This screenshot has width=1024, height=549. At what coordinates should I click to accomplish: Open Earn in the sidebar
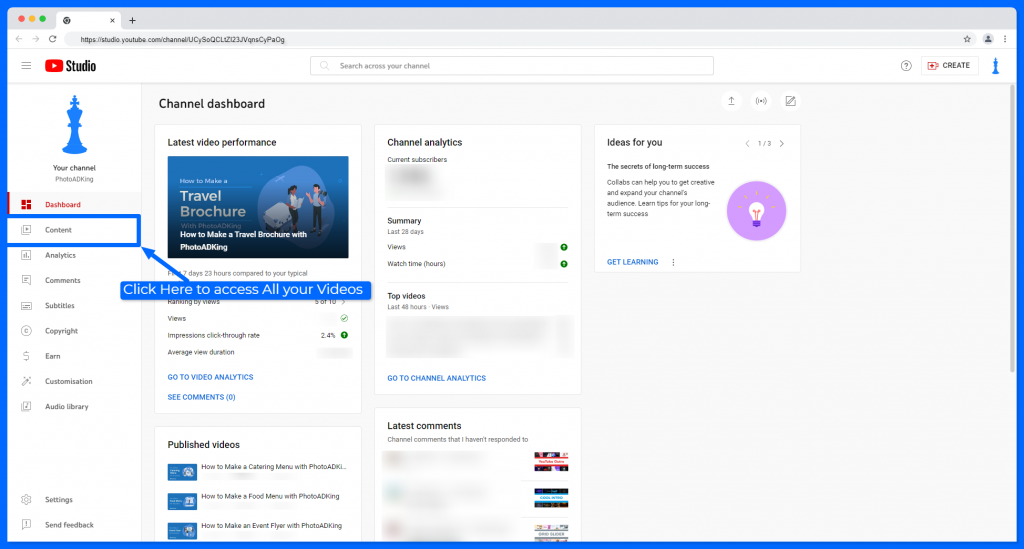tap(74, 356)
